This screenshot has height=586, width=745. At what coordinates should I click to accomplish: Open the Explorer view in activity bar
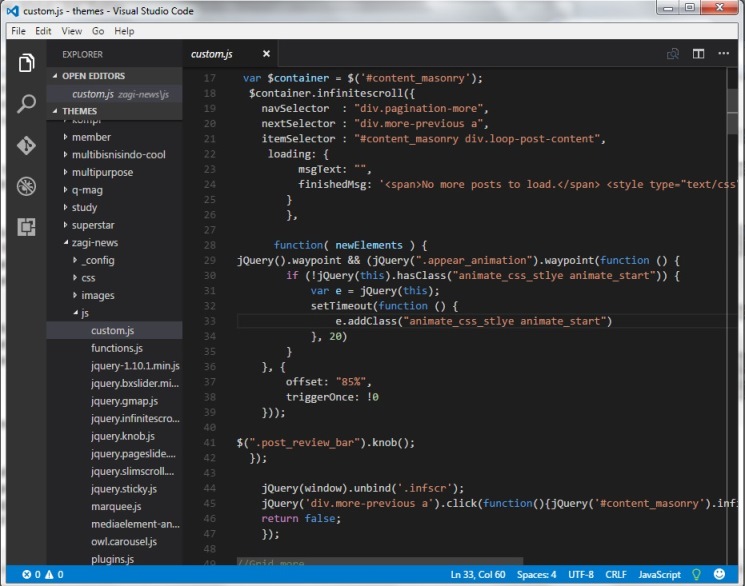pos(26,64)
